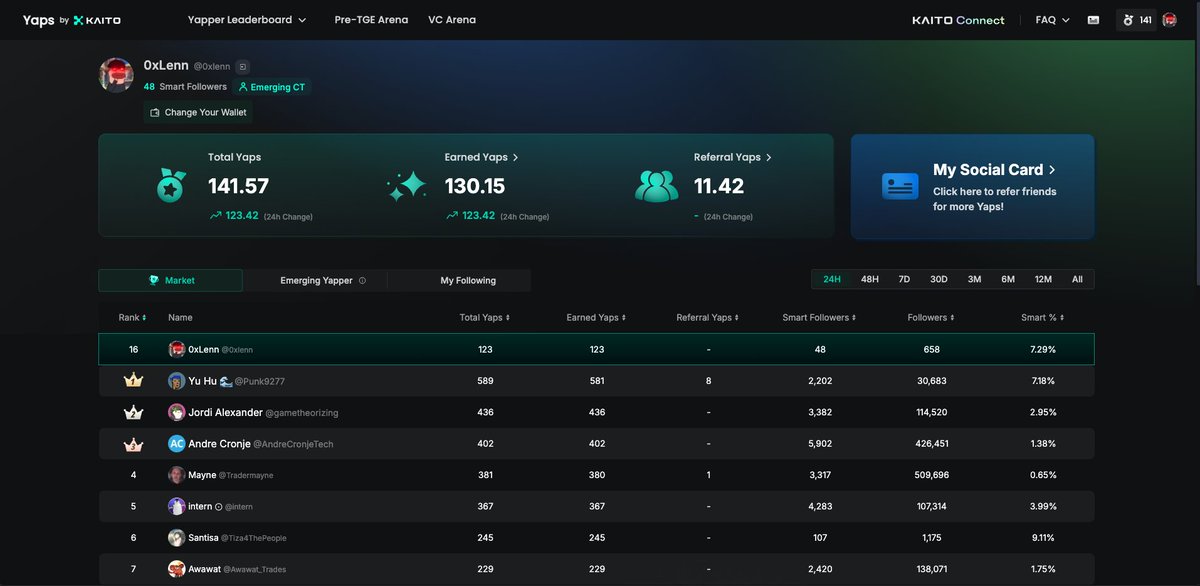The image size is (1200, 586).
Task: Click Jordi Alexander's avatar
Action: 177,412
